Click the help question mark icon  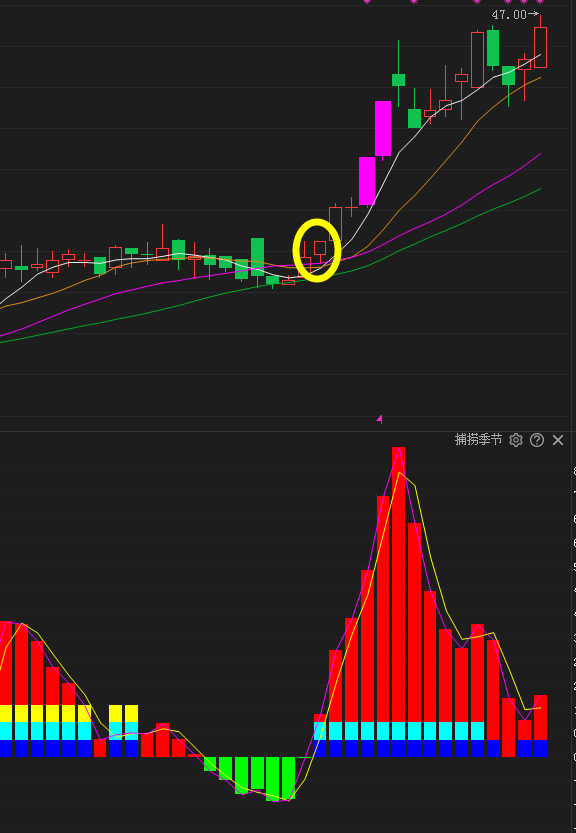click(x=537, y=440)
